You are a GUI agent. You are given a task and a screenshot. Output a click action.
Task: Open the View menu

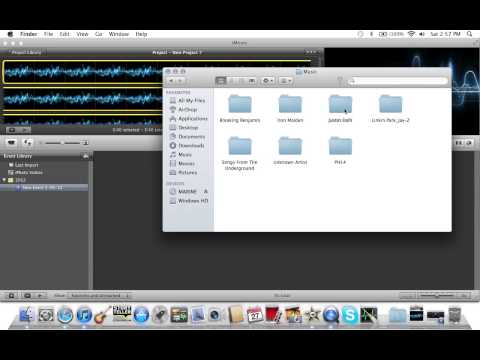coord(82,34)
